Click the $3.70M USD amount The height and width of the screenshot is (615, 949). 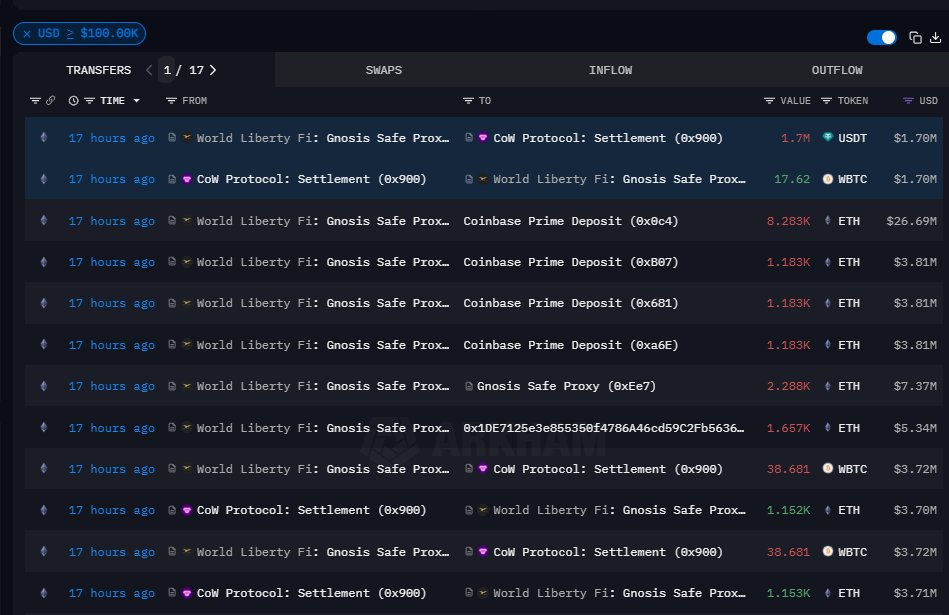pos(915,510)
